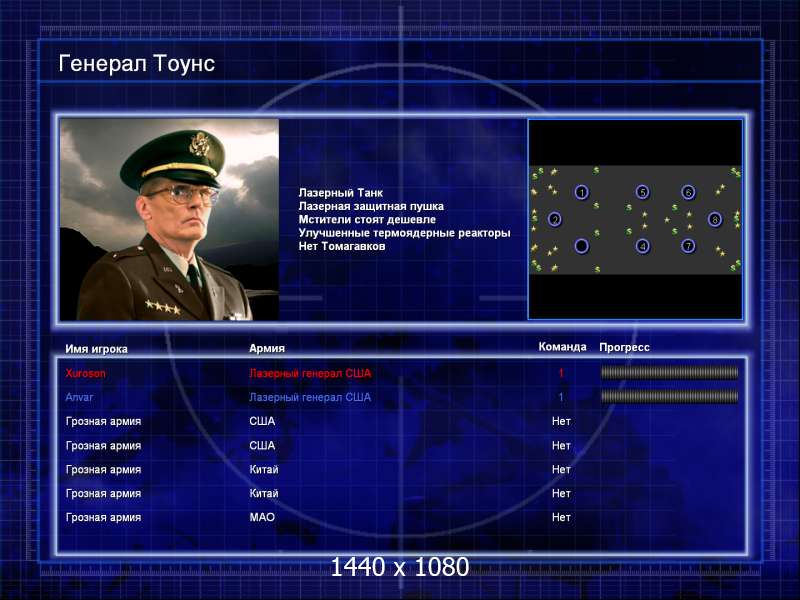This screenshot has width=800, height=600.
Task: Click the 'Команда' column header
Action: tap(562, 347)
